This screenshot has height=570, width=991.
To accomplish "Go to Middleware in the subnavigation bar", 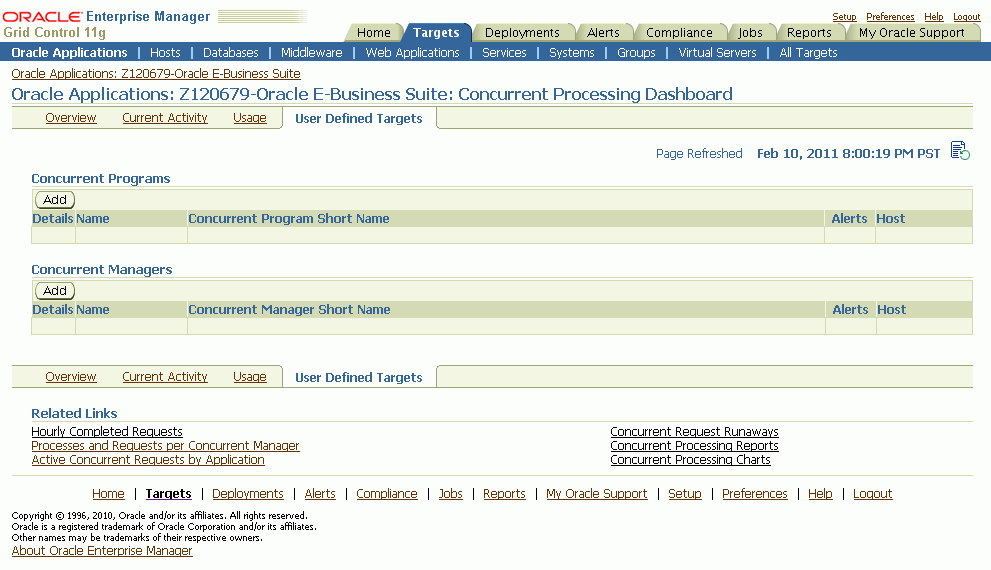I will tap(312, 52).
